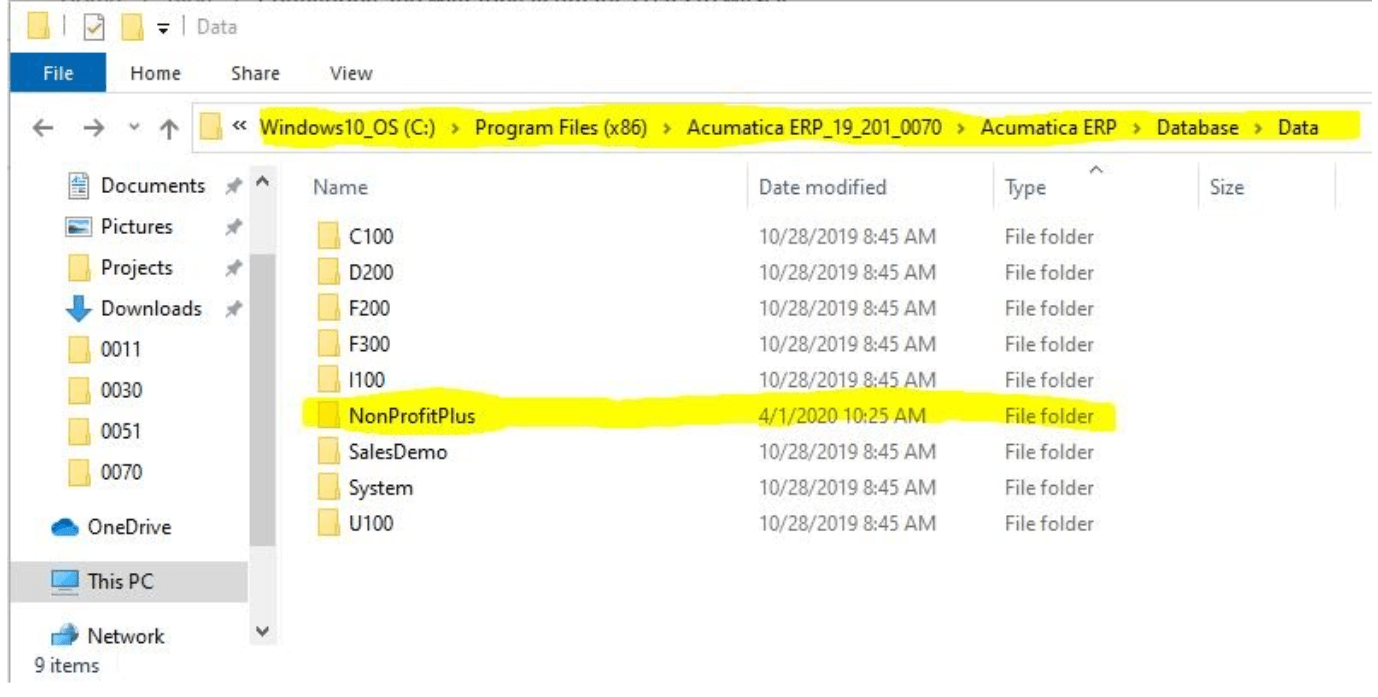Image resolution: width=1378 pixels, height=697 pixels.
Task: Click the 4/1/2020 10:25 AM date cell
Action: click(842, 416)
